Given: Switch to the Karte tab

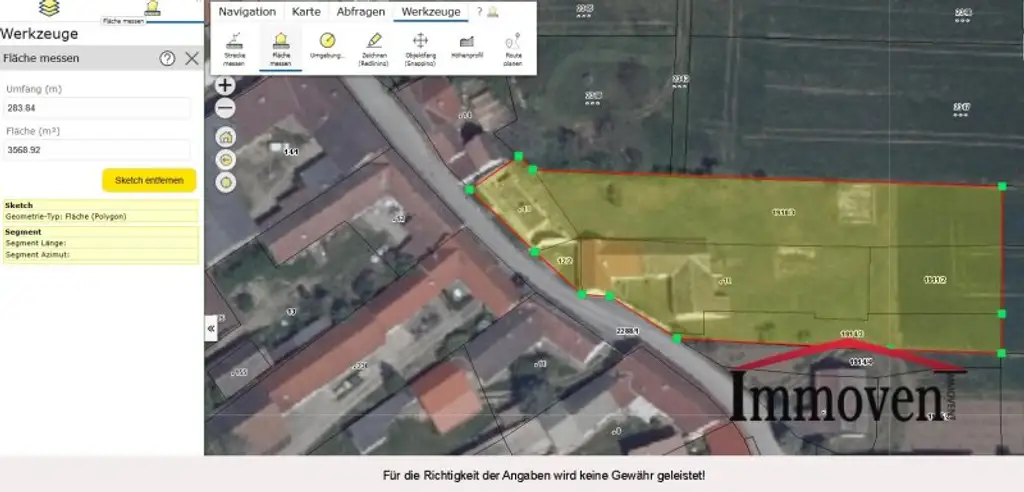Looking at the screenshot, I should (x=306, y=12).
